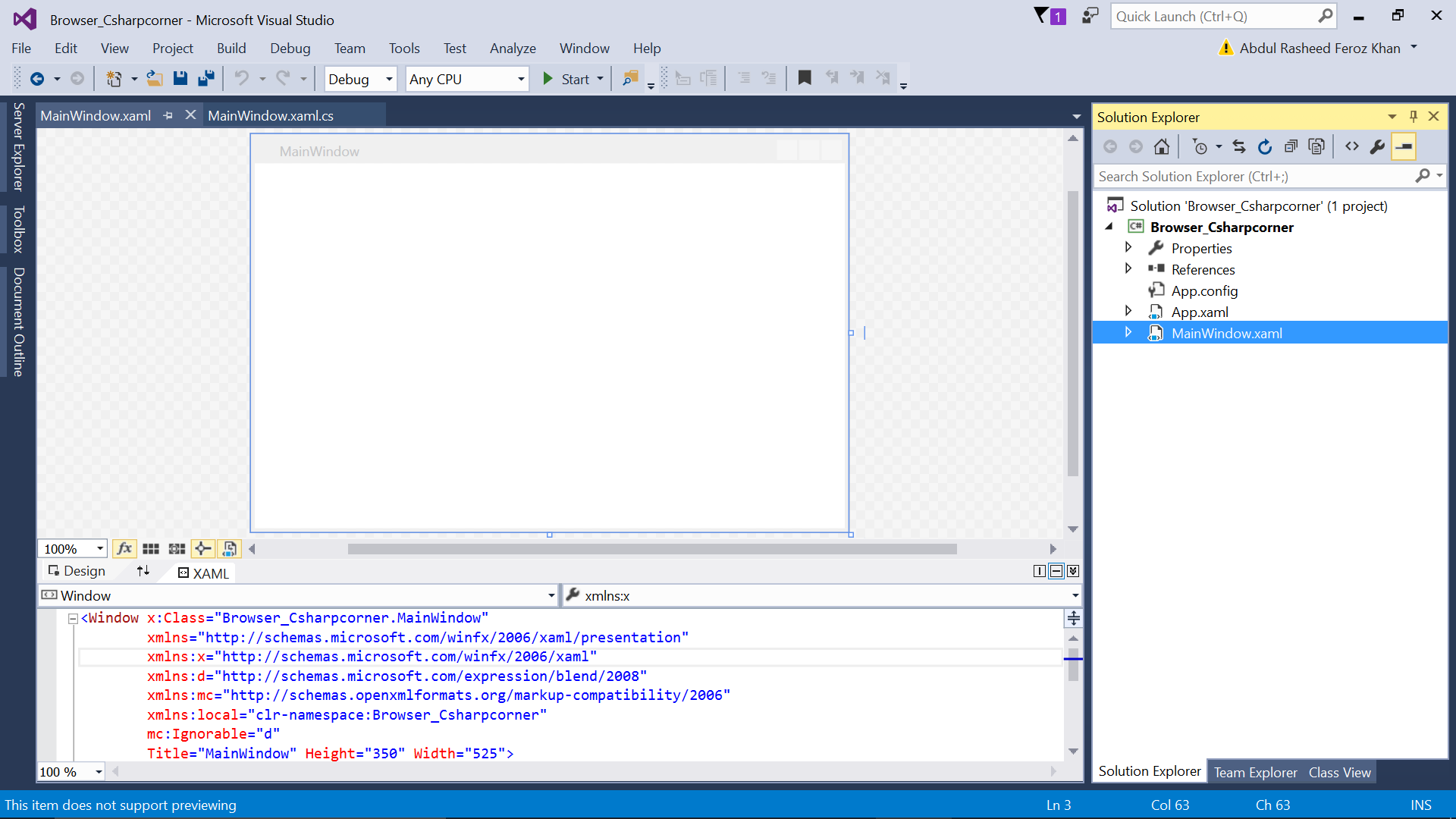
Task: Toggle pin on MainWindow.xaml tab
Action: click(x=168, y=115)
